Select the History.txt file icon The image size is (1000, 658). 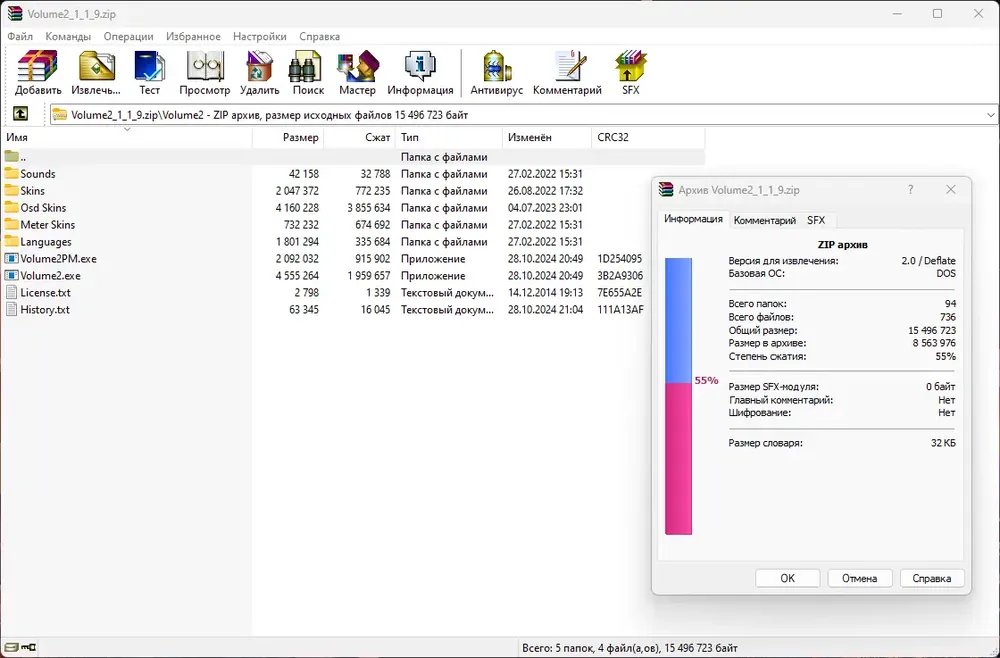click(11, 309)
